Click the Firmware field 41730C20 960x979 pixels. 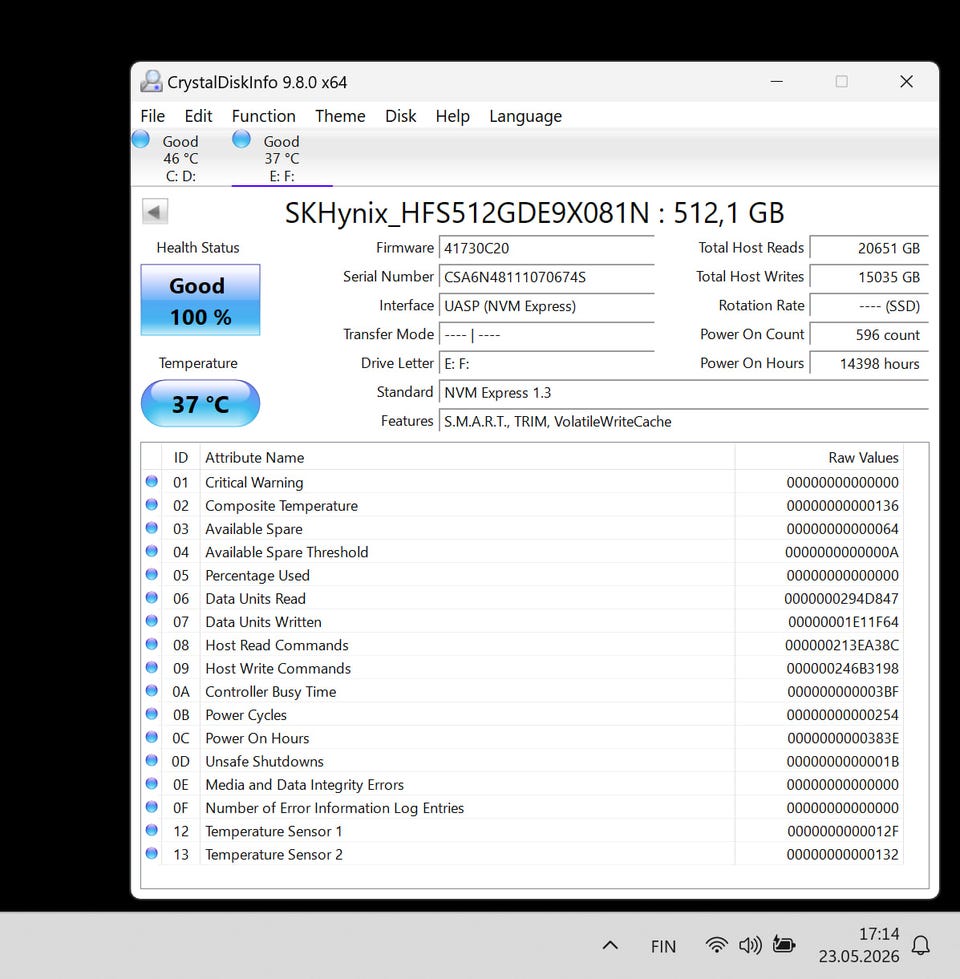(x=546, y=248)
